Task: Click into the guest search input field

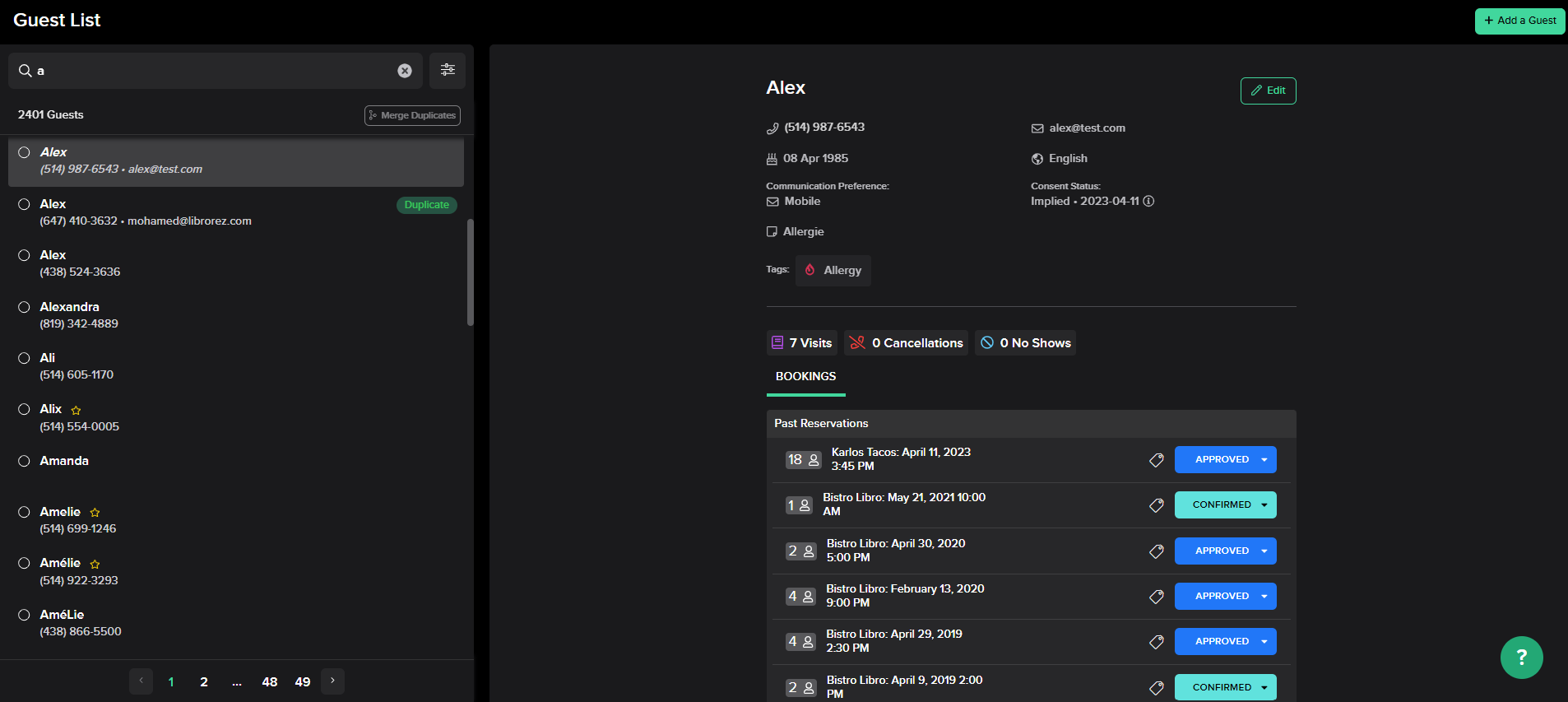Action: [214, 71]
